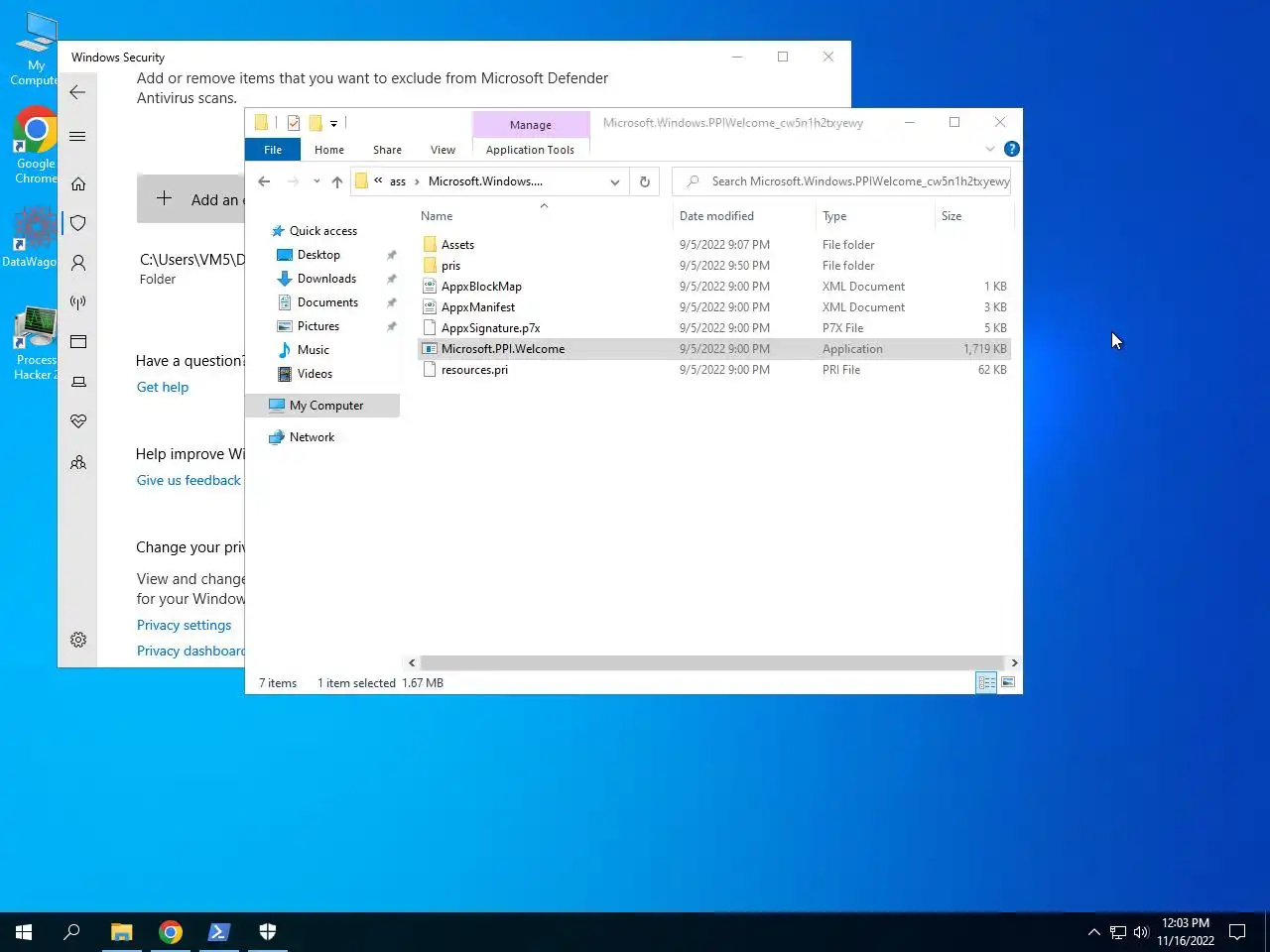Open the Start menu
1270x952 pixels.
coord(24,932)
